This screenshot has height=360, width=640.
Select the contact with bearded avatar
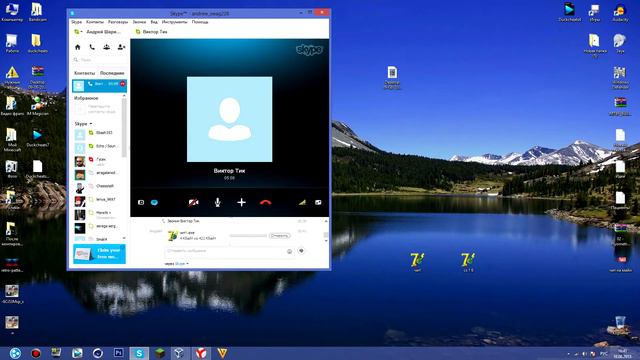(x=98, y=160)
